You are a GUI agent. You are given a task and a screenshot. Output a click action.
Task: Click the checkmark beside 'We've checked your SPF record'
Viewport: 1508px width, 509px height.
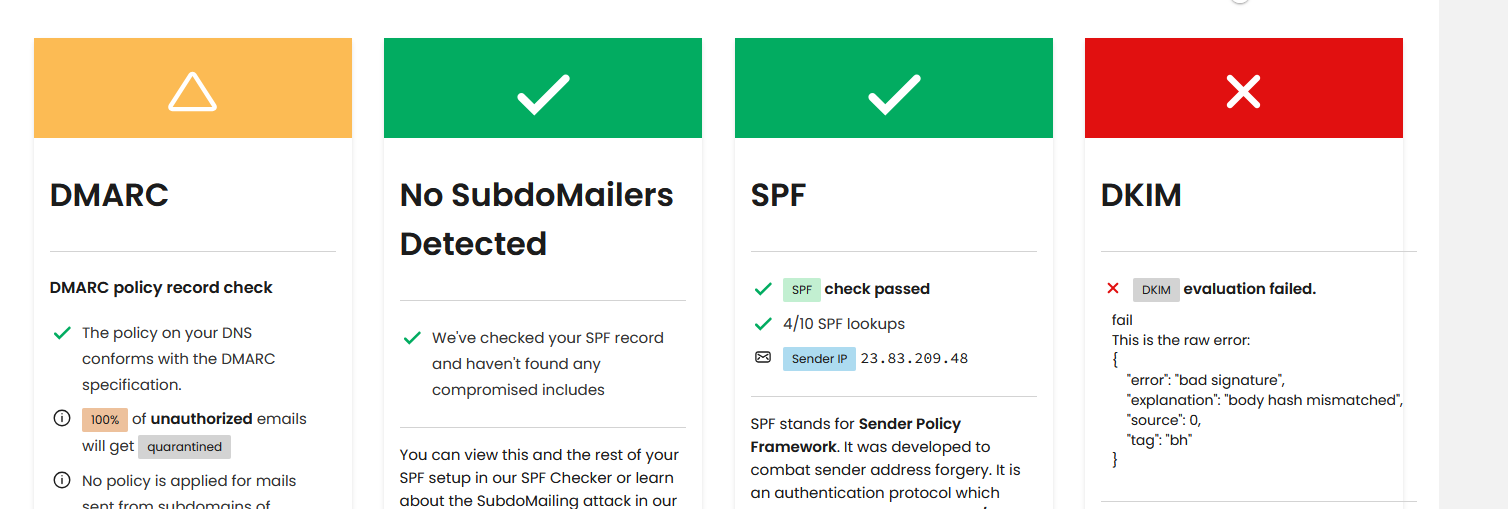[412, 338]
